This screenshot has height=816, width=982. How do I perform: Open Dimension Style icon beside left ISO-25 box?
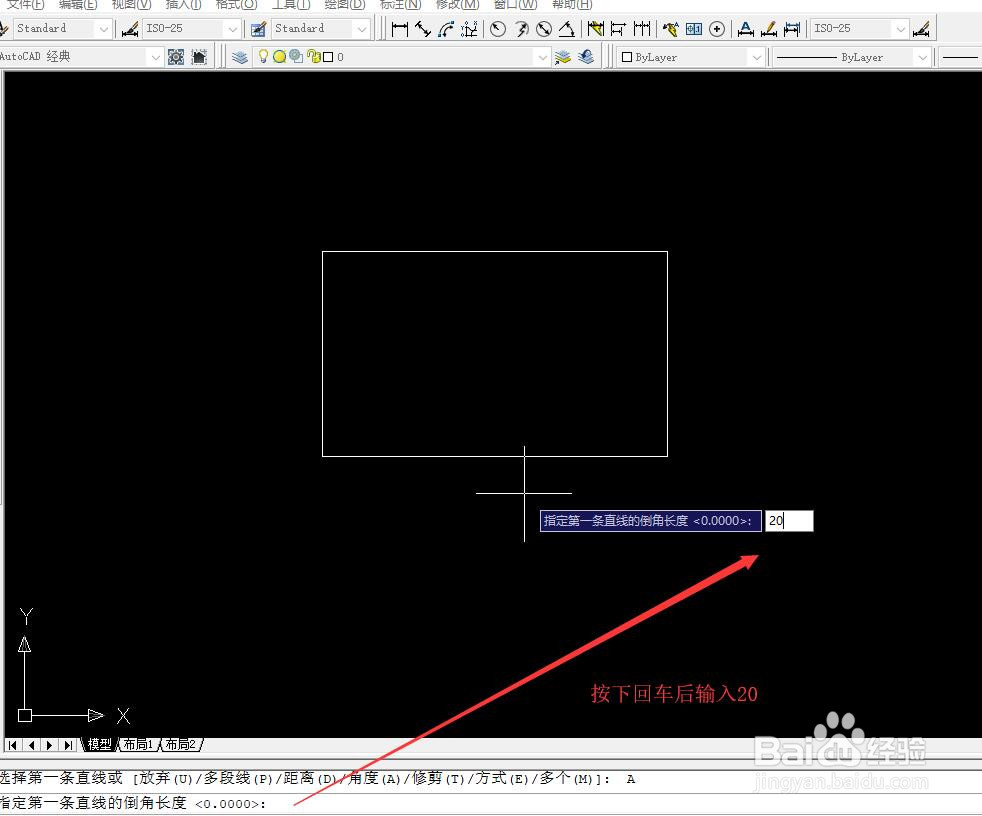pyautogui.click(x=130, y=29)
